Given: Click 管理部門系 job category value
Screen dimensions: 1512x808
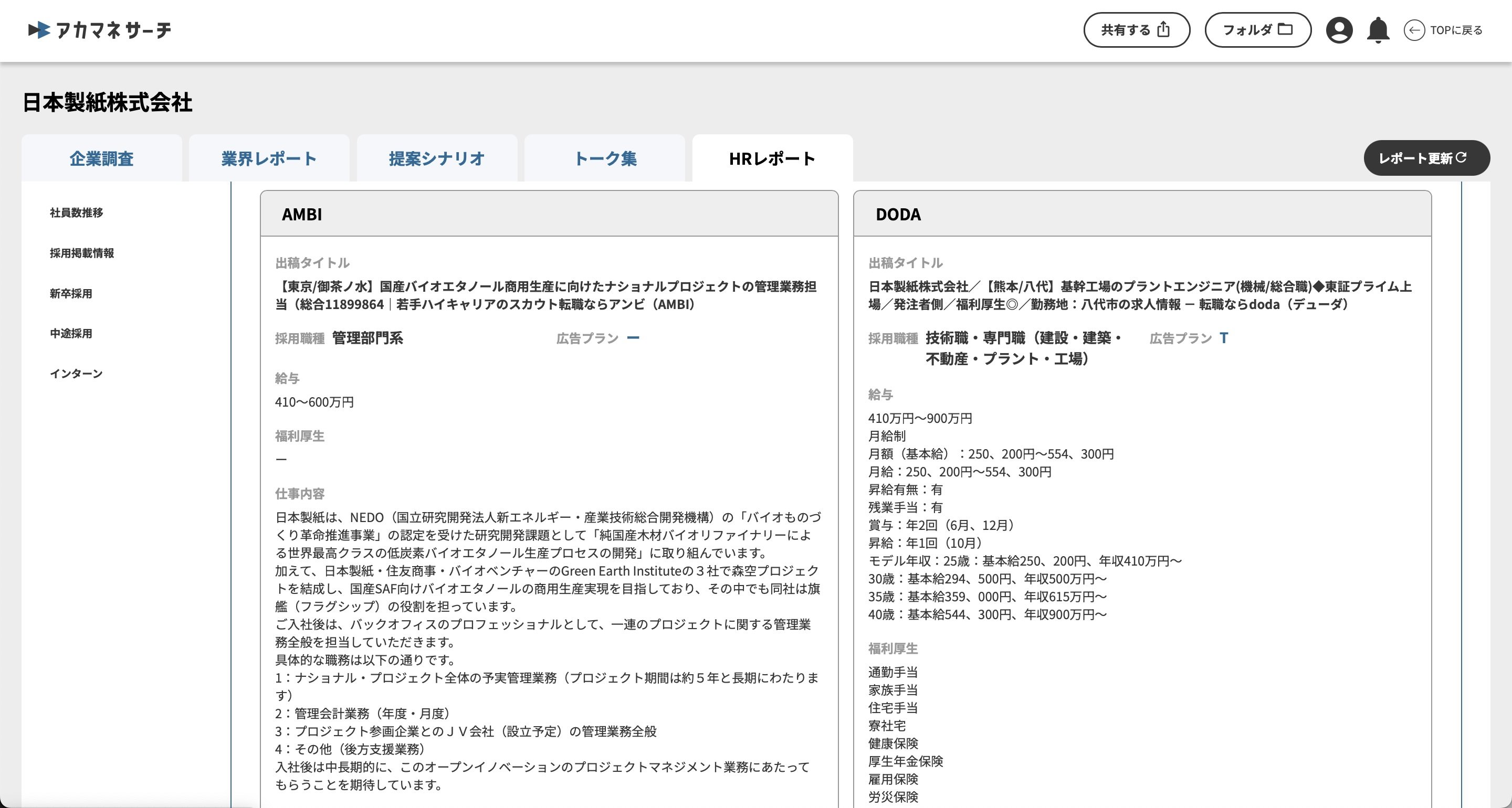Looking at the screenshot, I should (x=367, y=338).
